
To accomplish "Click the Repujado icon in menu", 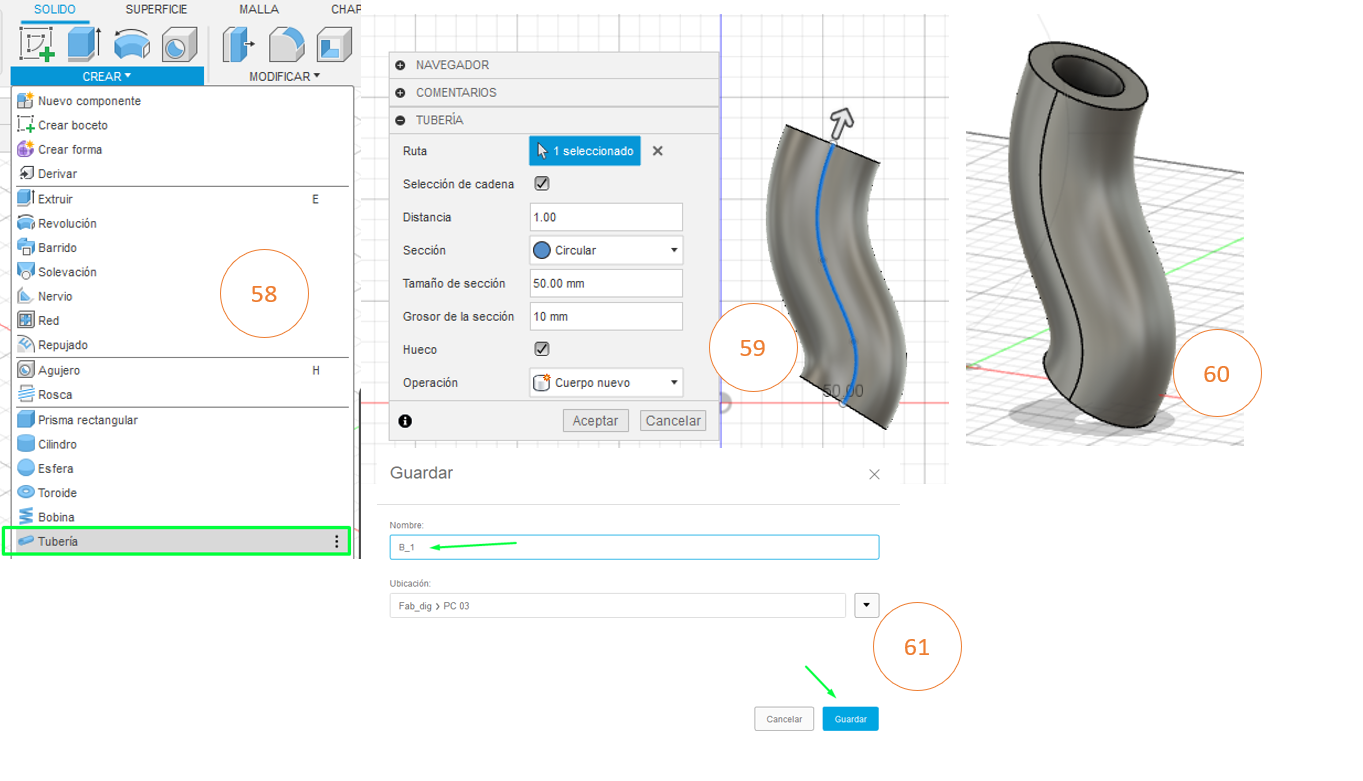I will (x=26, y=344).
